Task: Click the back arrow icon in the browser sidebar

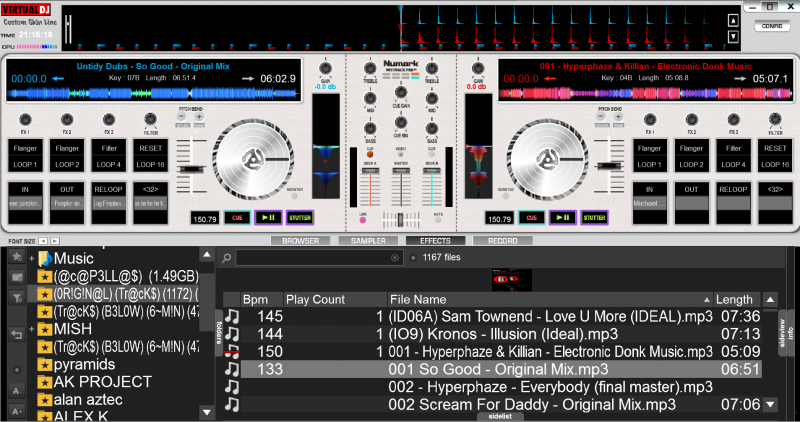Action: point(17,335)
